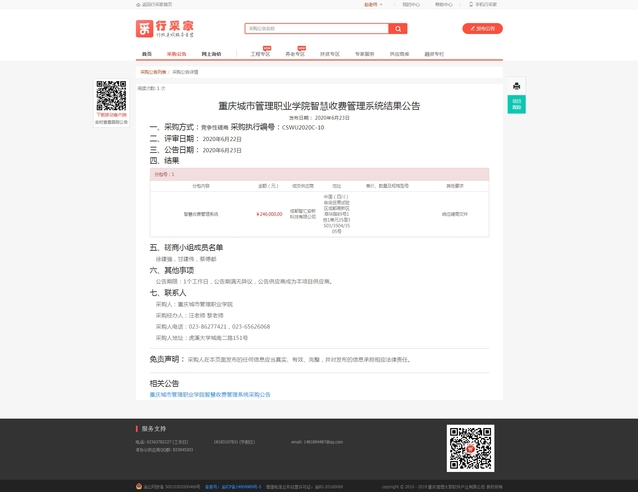638x492 pixels.
Task: Open the 采购公告 navigation tab
Action: point(176,54)
